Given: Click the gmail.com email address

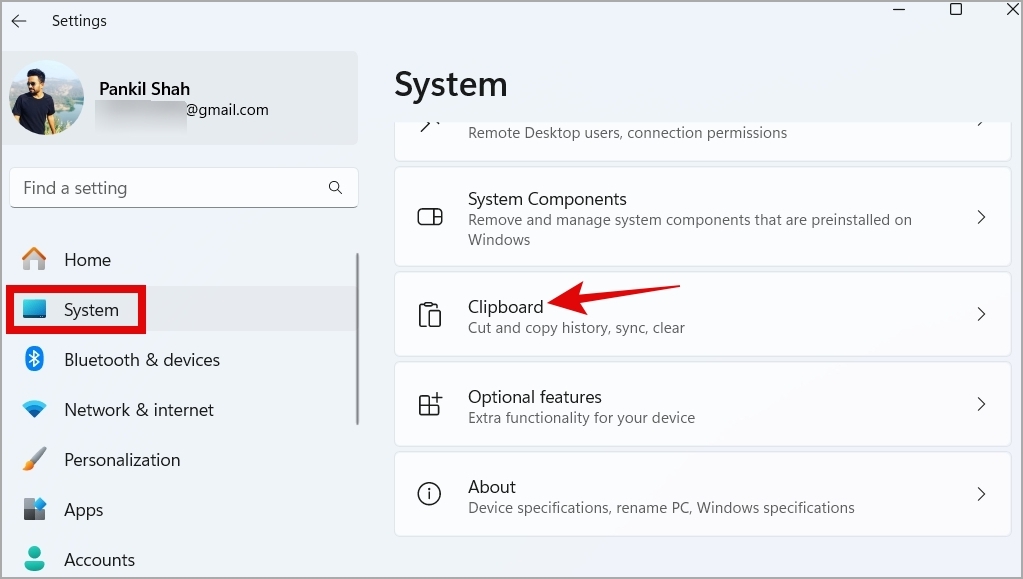Looking at the screenshot, I should (x=227, y=110).
